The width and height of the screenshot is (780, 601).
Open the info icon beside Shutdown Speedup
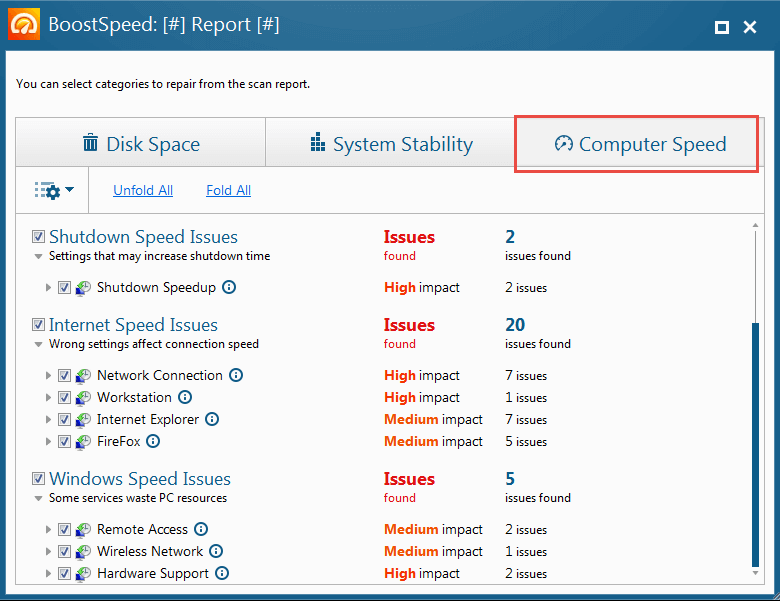pos(229,287)
